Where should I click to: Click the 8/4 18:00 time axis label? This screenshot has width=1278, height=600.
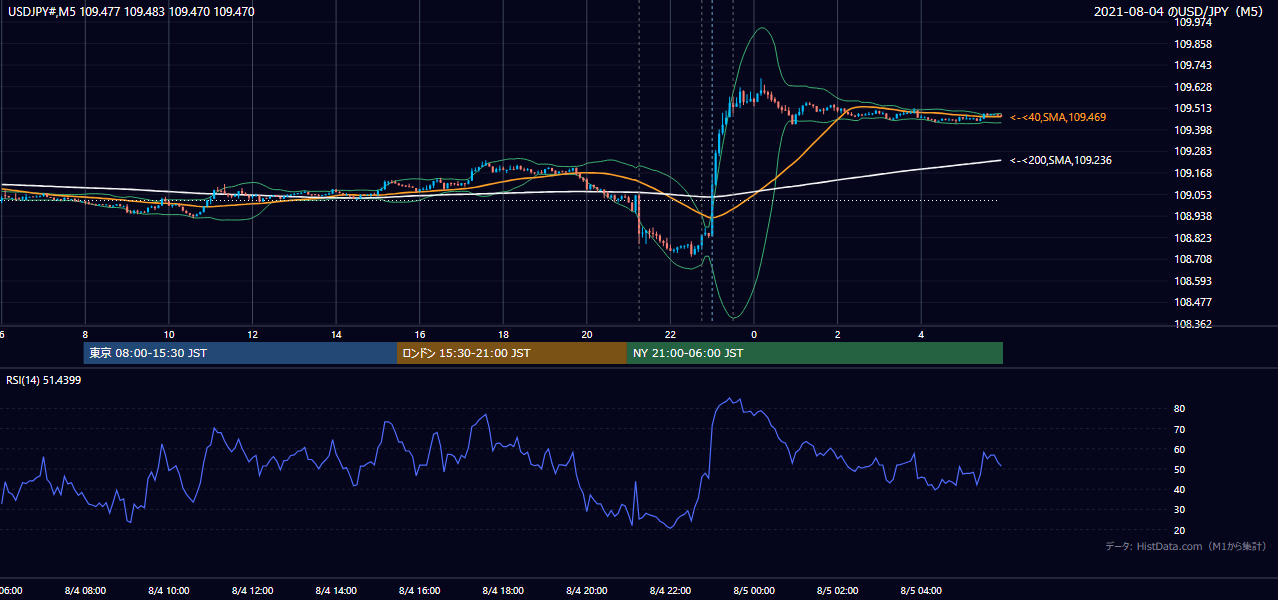(x=504, y=590)
